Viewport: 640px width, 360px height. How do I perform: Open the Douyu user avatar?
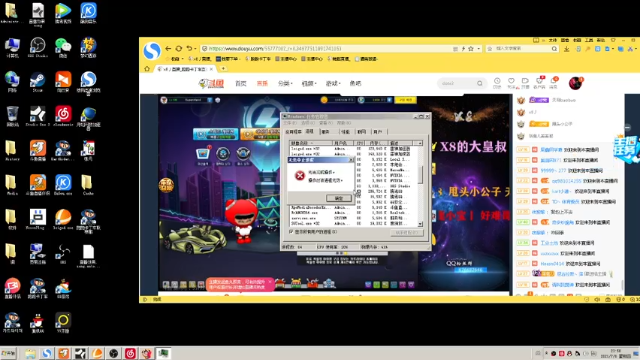point(575,83)
